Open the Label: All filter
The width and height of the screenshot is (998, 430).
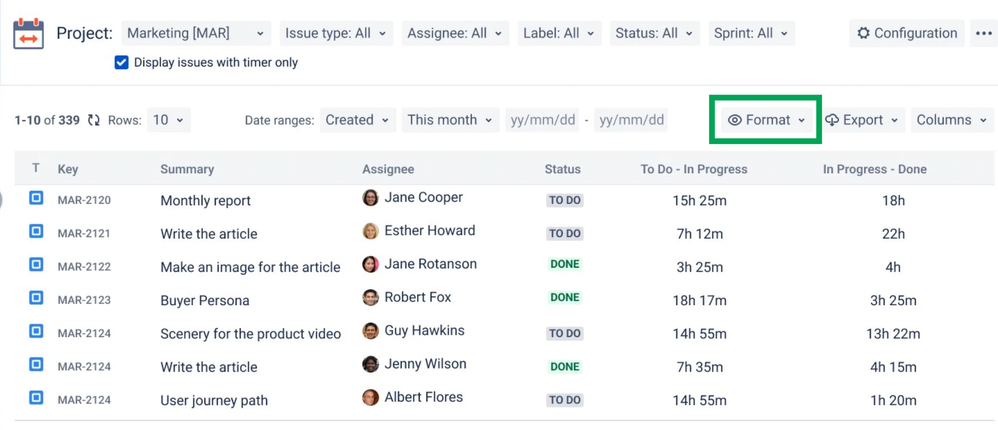559,33
